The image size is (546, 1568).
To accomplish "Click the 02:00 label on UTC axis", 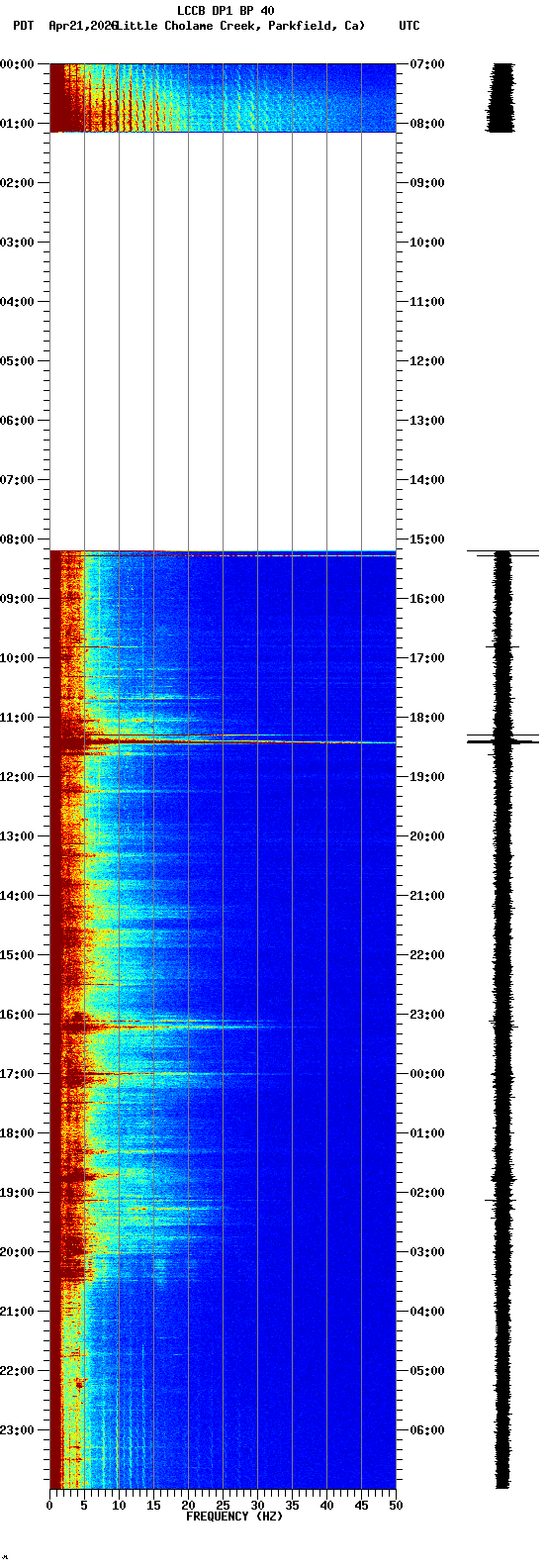I will click(x=427, y=1193).
